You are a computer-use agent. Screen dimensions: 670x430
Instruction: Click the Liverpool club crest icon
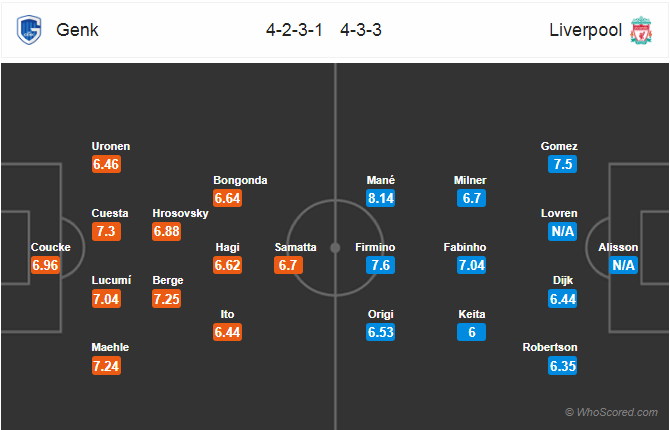[x=641, y=29]
